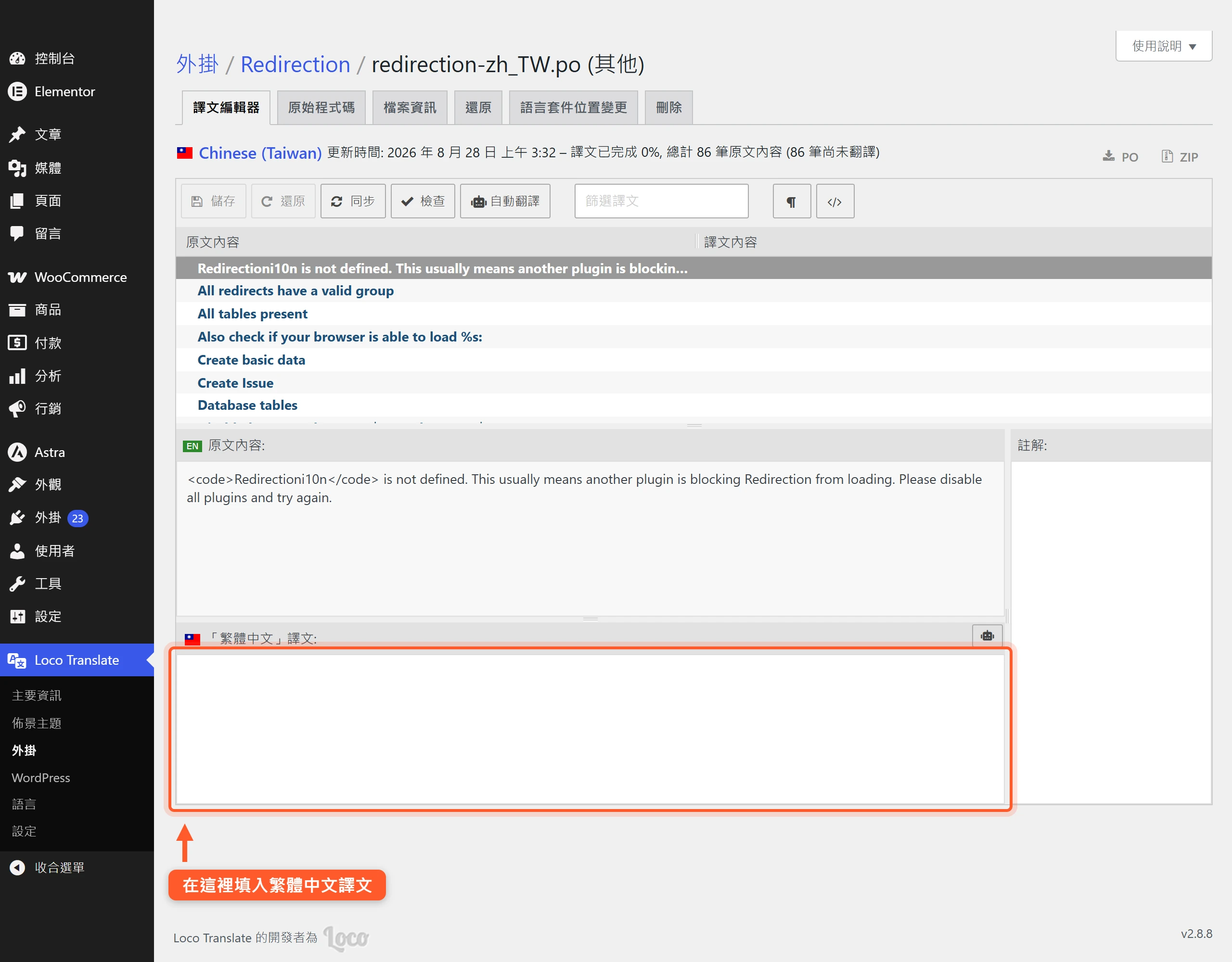Screen dimensions: 1232x962
Task: Open the 佈景主題 Loco submenu
Action: tap(37, 723)
